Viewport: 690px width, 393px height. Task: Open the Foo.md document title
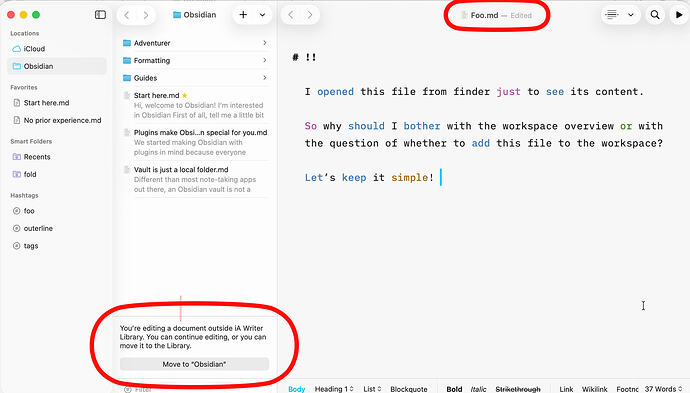[484, 15]
